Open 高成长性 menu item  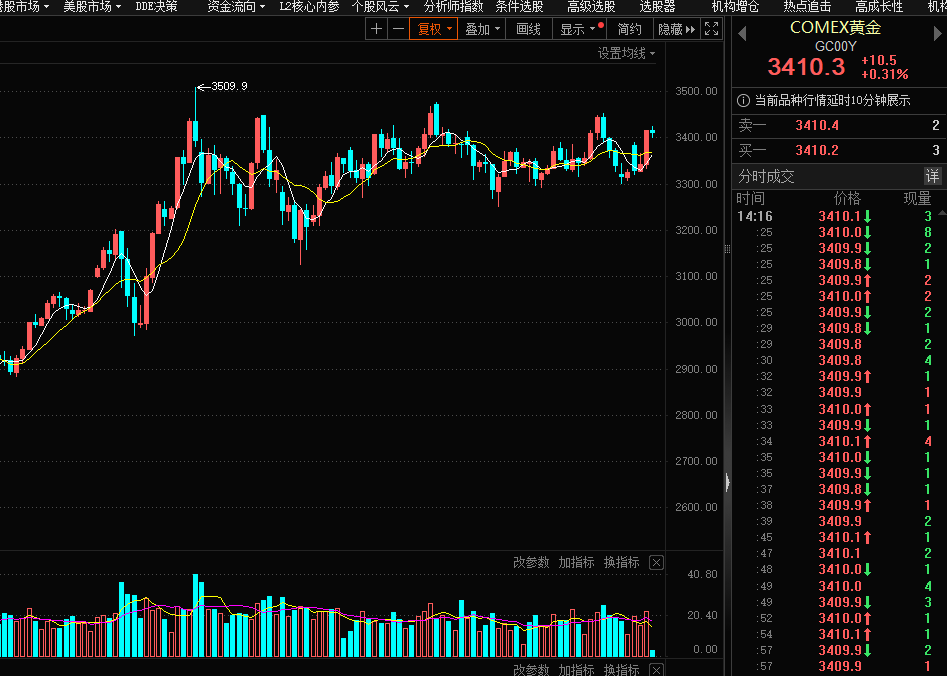pyautogui.click(x=879, y=7)
